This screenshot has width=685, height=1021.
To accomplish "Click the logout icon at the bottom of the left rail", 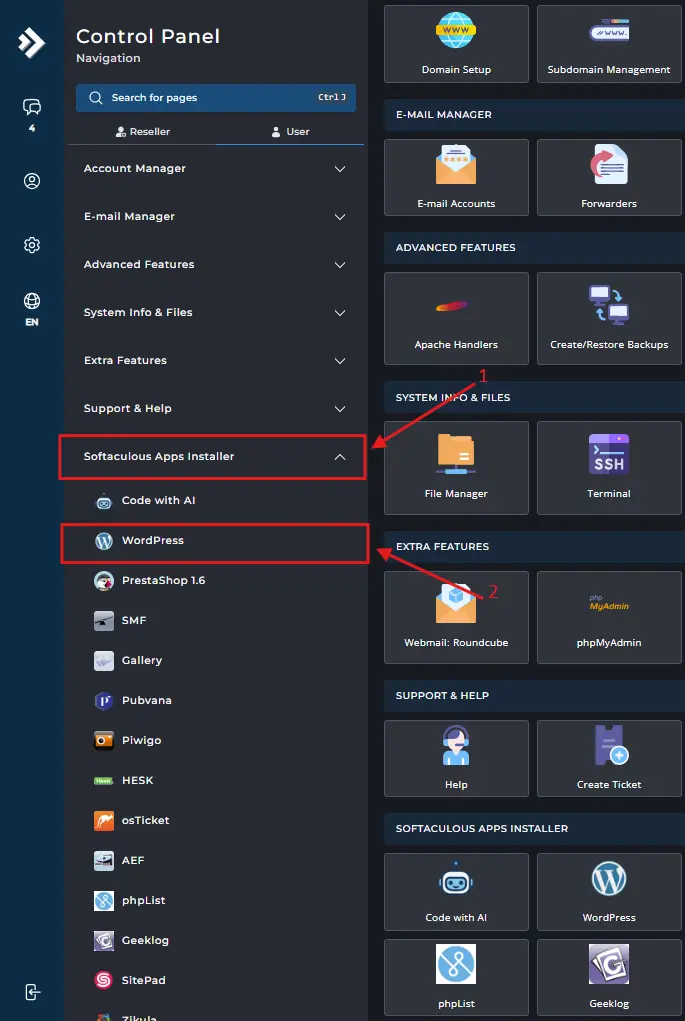I will click(x=32, y=992).
